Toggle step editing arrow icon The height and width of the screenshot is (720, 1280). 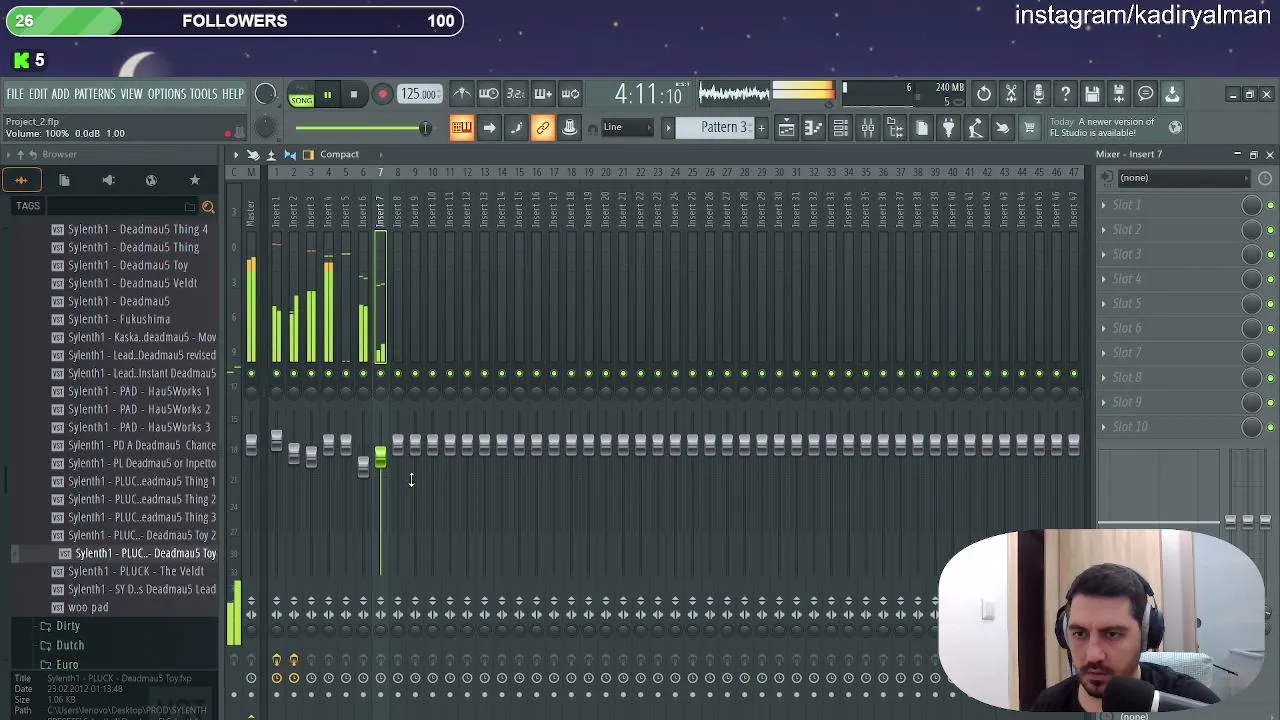488,128
